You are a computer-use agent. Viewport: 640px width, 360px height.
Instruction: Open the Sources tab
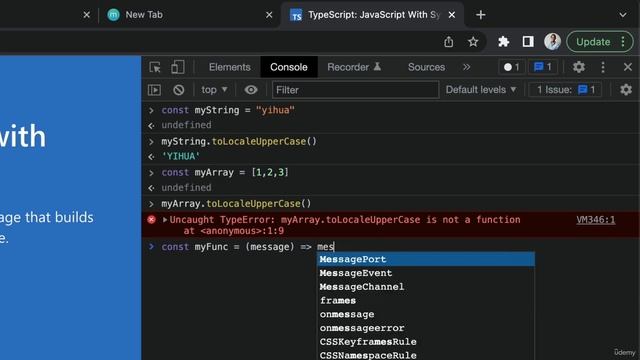pyautogui.click(x=426, y=67)
